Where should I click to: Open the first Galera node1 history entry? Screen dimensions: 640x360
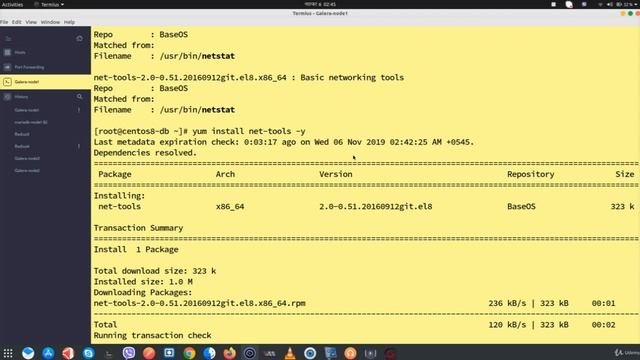click(27, 110)
